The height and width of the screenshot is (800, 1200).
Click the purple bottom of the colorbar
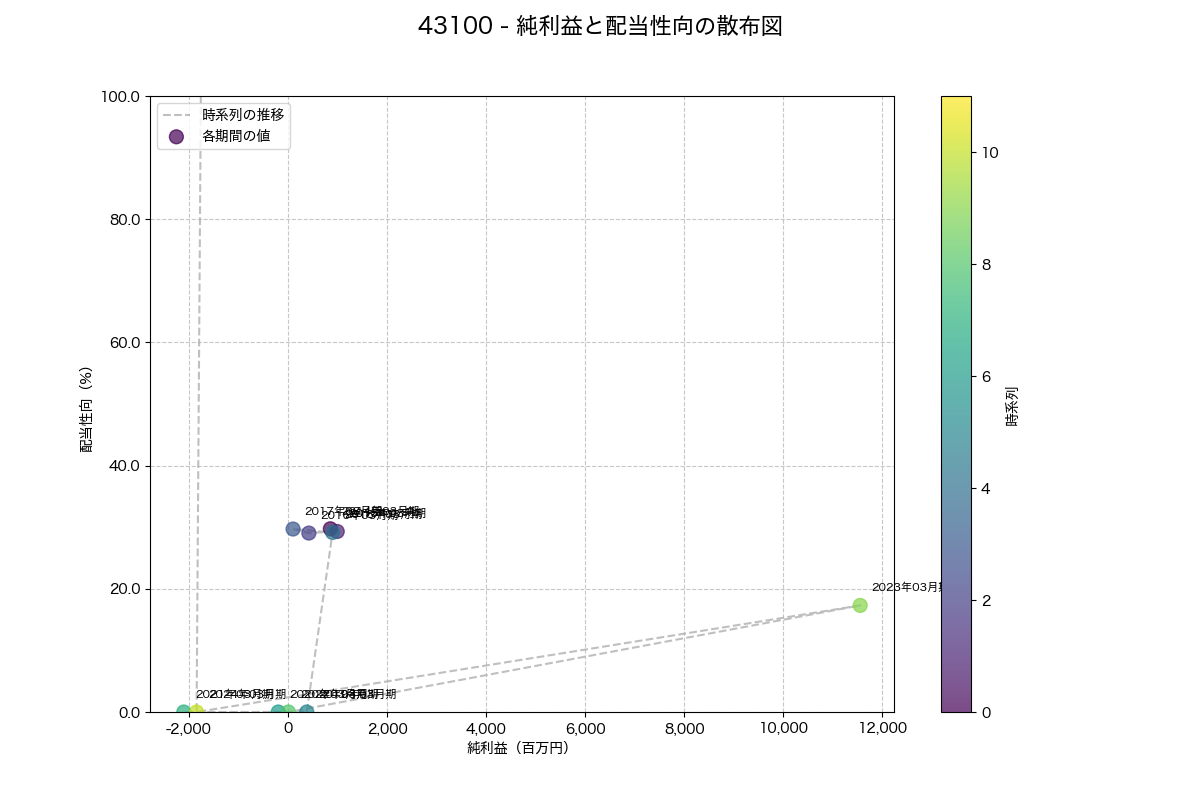coord(956,707)
